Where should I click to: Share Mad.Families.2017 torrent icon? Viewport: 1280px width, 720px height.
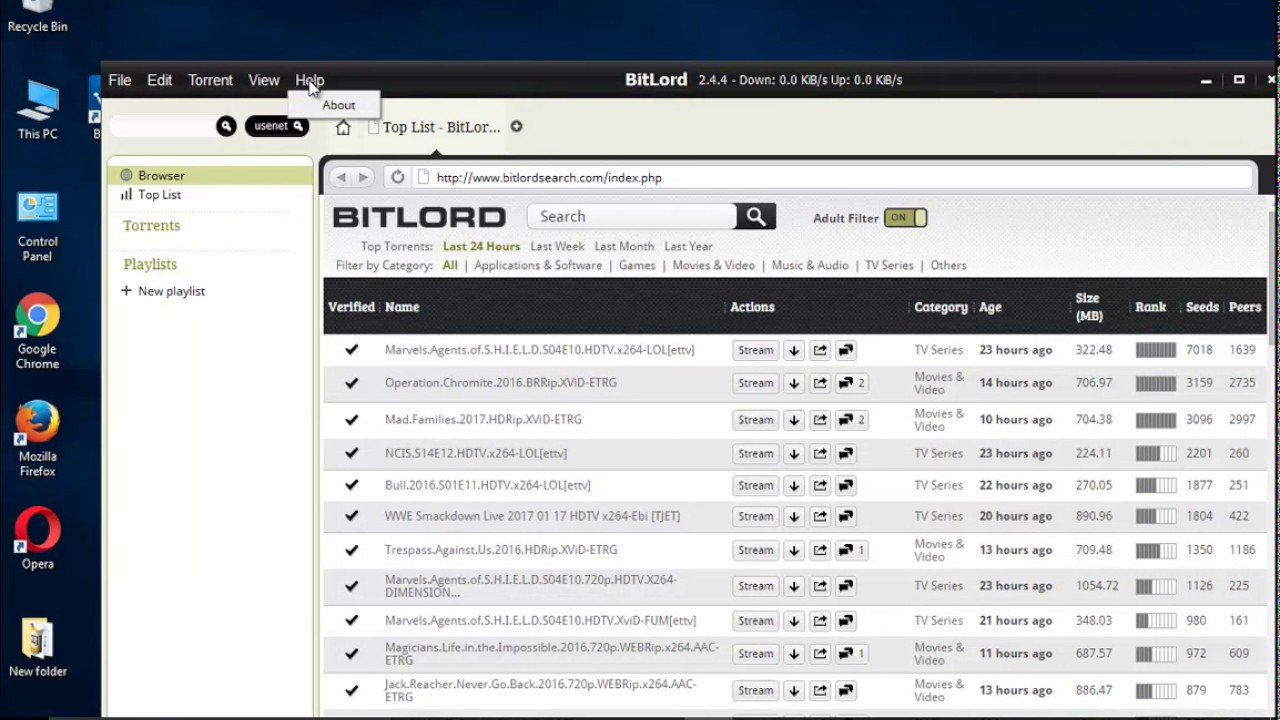point(820,420)
